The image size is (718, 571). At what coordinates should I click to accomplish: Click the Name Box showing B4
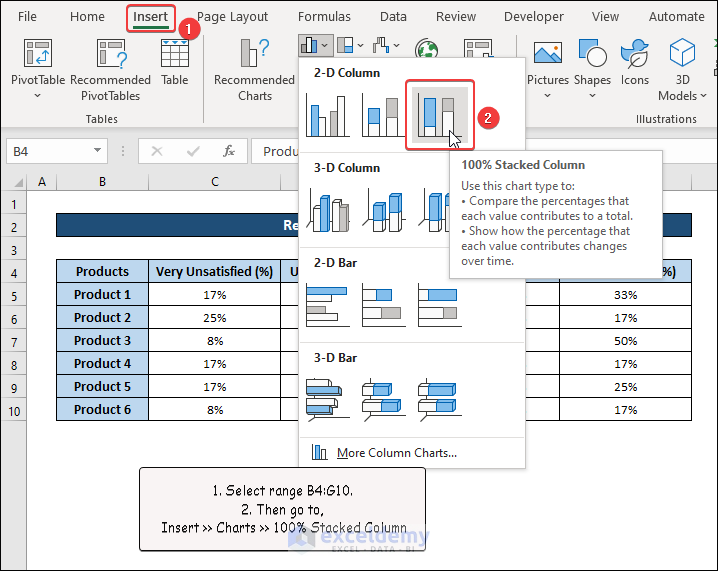click(57, 151)
